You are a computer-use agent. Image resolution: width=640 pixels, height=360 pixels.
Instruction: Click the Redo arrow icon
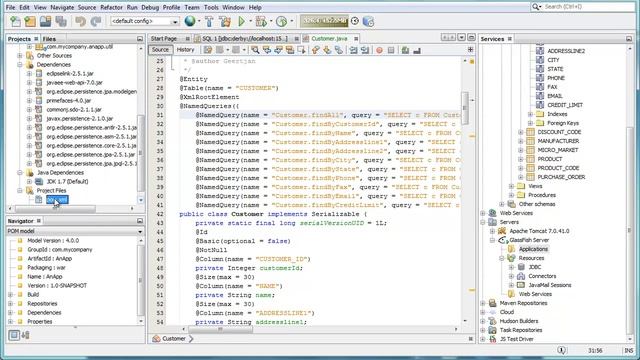click(x=96, y=21)
